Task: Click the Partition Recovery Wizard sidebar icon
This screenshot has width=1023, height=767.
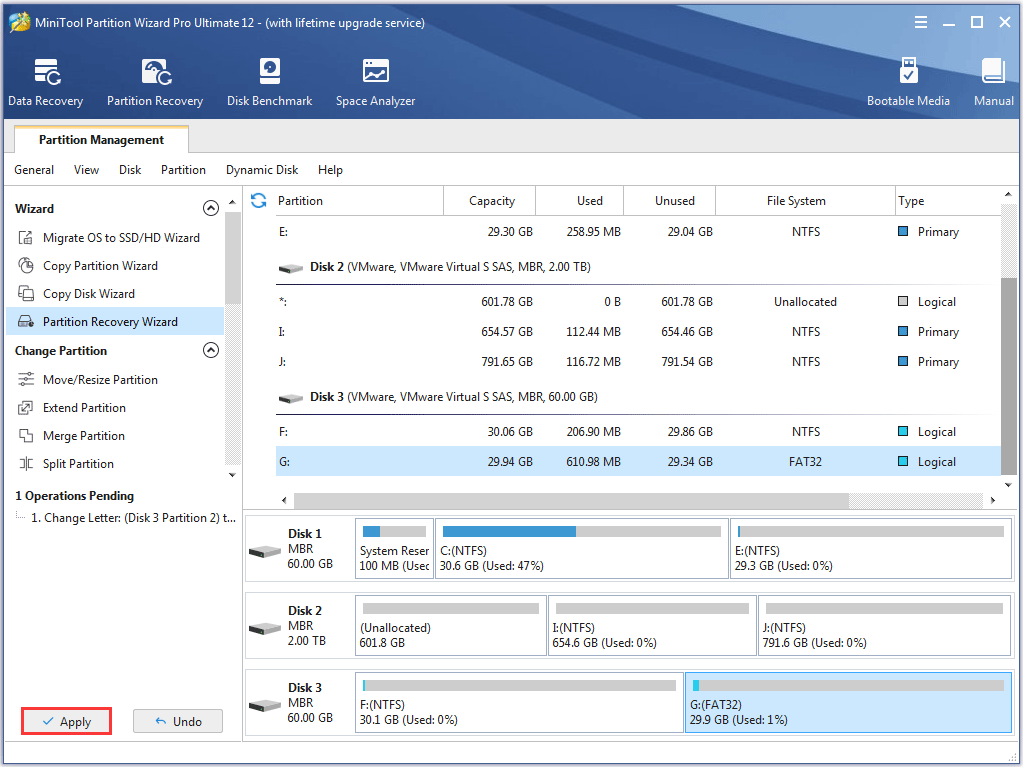Action: pyautogui.click(x=26, y=322)
